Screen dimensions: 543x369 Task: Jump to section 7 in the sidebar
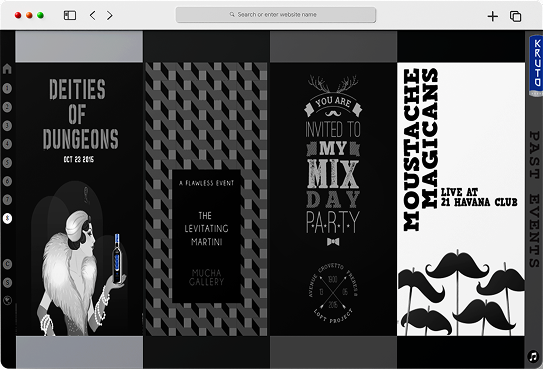7,199
